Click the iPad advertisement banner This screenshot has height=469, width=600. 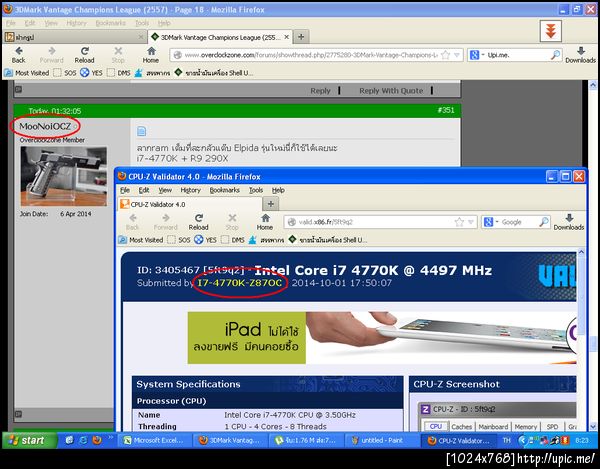[382, 338]
